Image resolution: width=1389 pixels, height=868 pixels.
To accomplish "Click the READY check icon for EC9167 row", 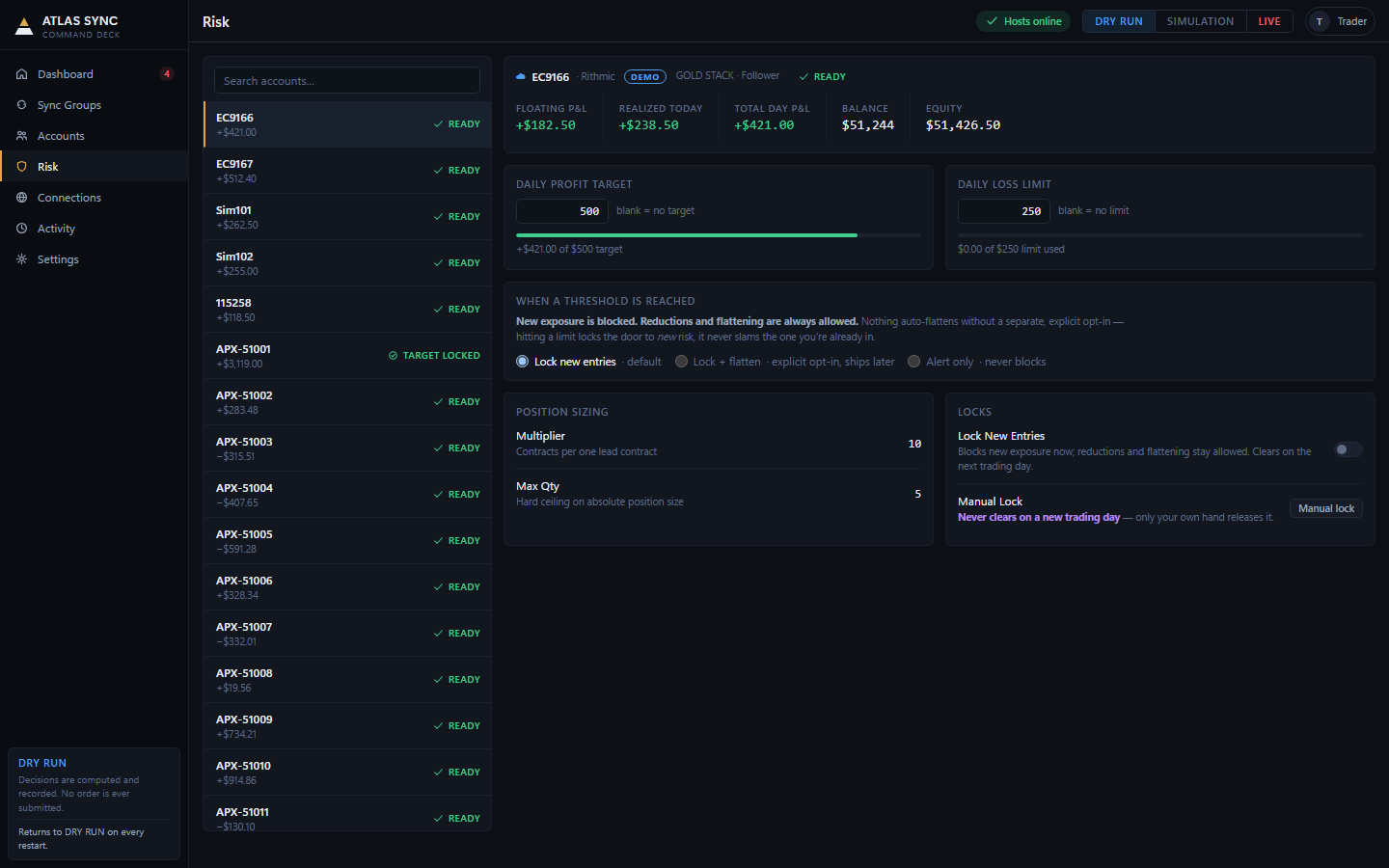I will (x=438, y=171).
